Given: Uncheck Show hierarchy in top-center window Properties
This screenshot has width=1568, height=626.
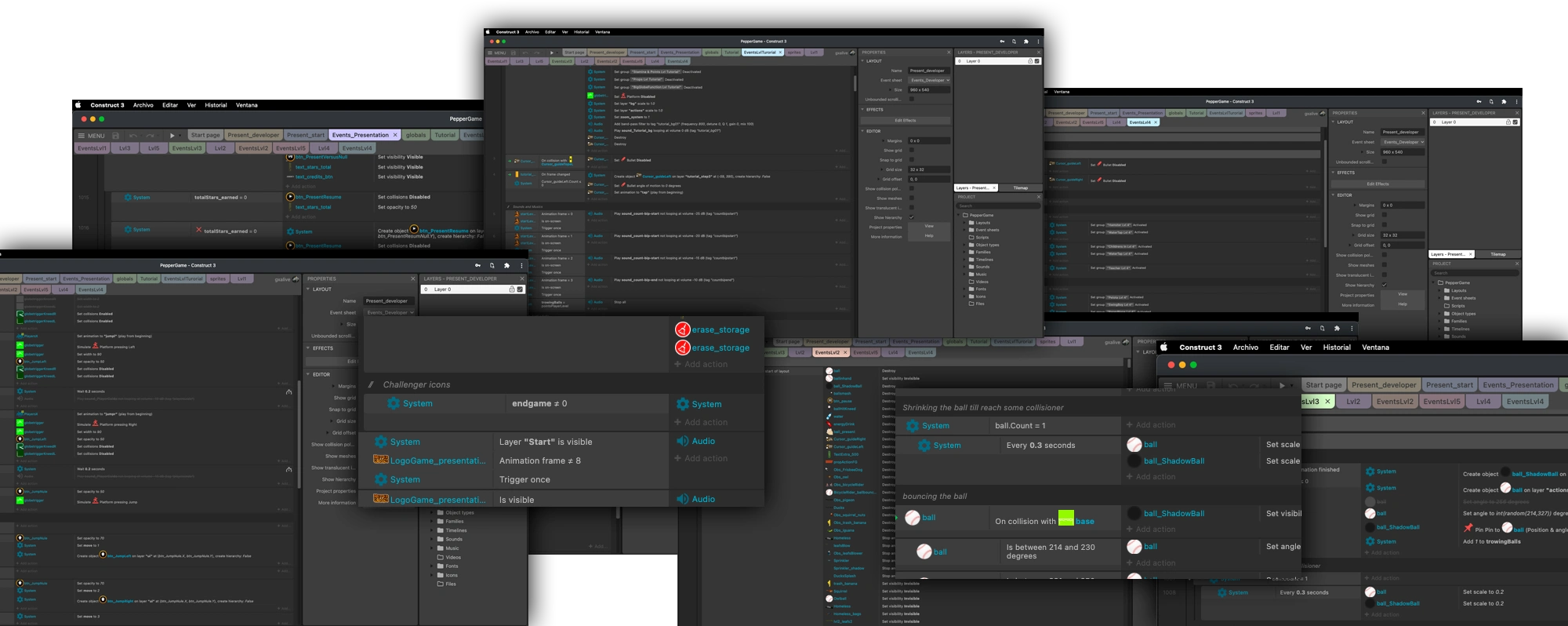Looking at the screenshot, I should pyautogui.click(x=912, y=217).
